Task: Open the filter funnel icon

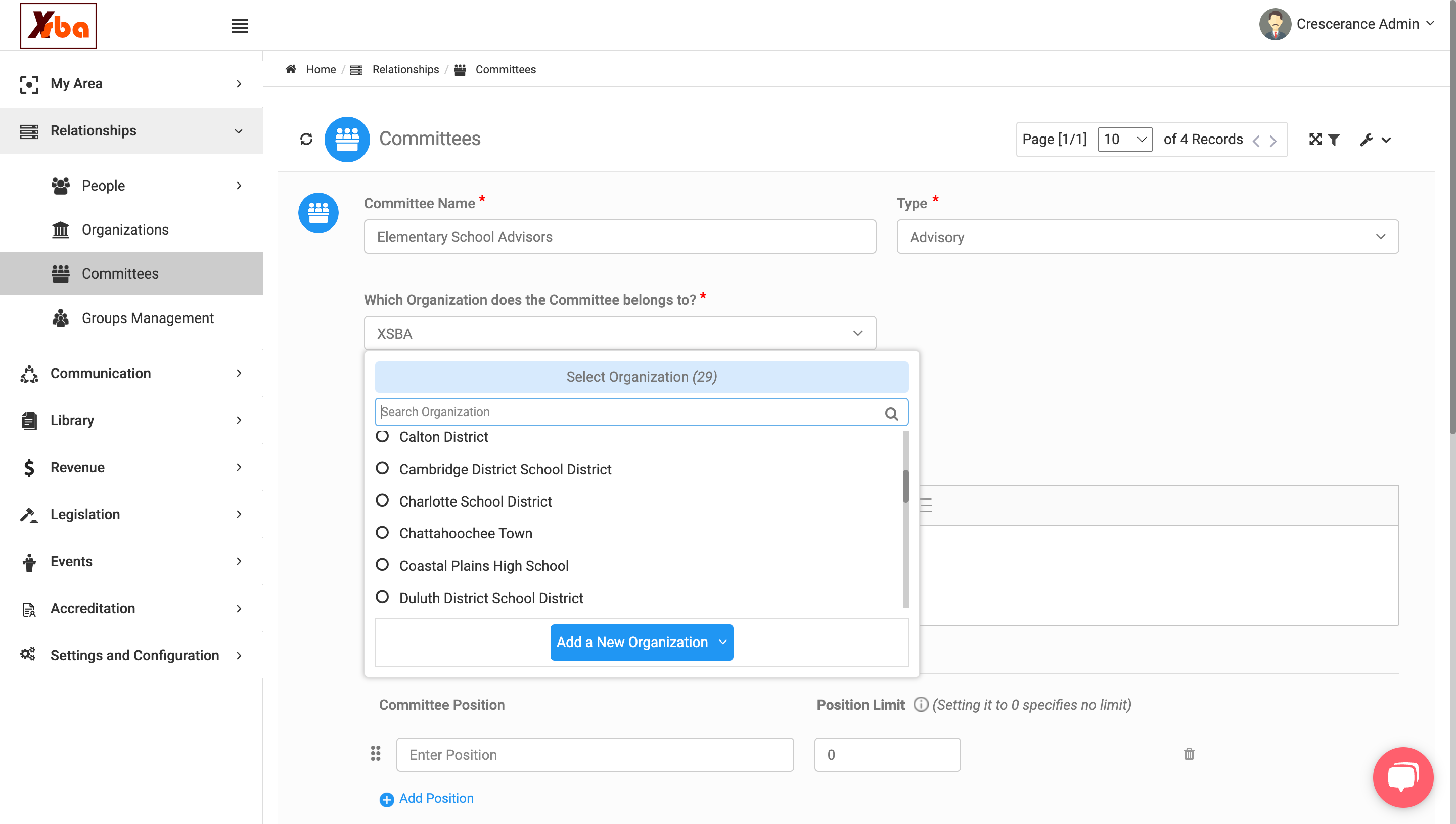Action: pos(1334,140)
